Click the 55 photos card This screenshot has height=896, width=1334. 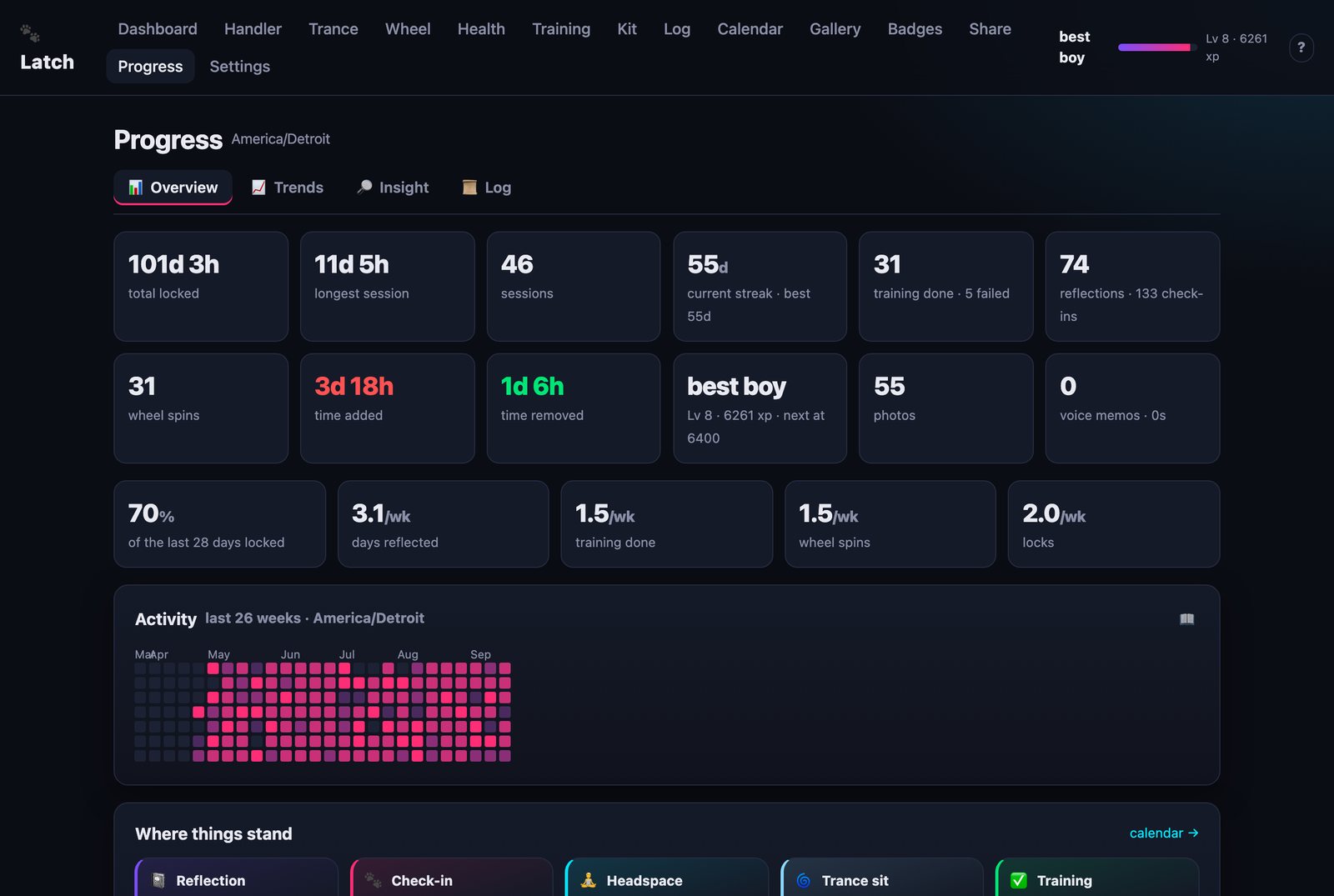click(946, 408)
